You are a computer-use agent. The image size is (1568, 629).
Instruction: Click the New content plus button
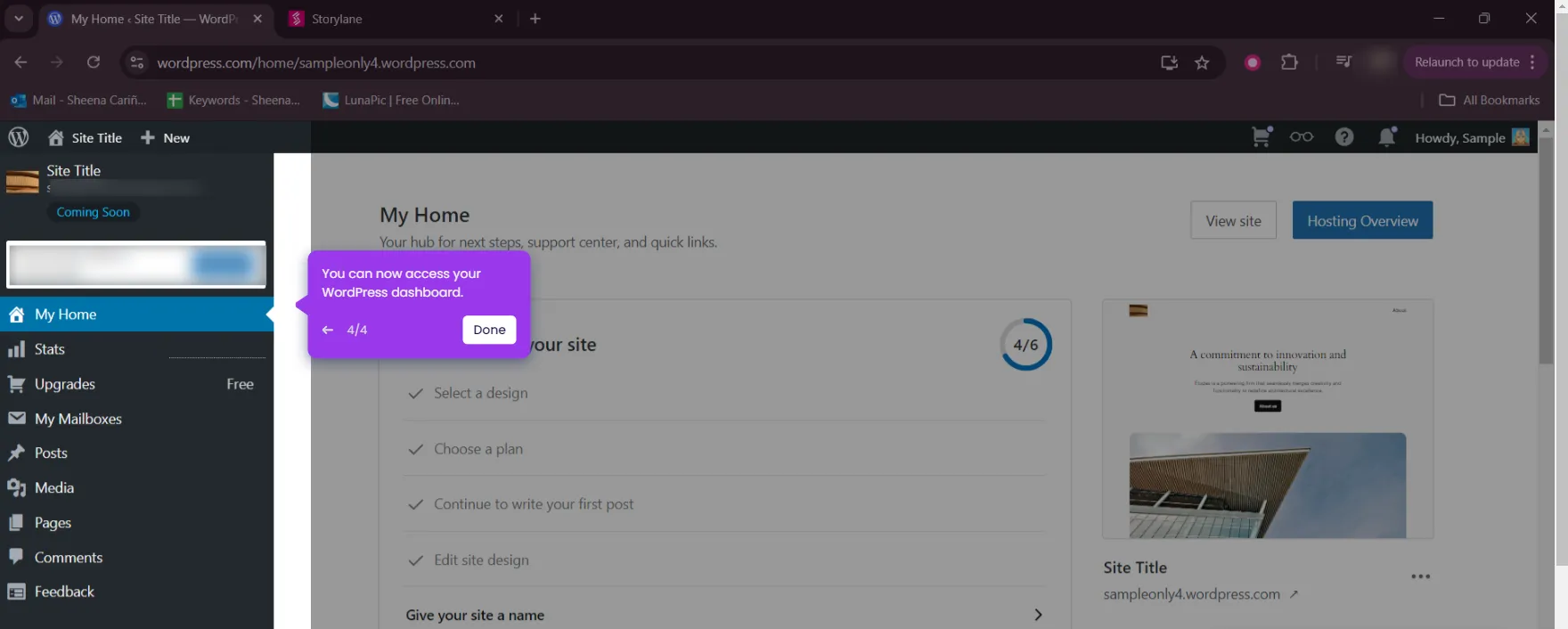pyautogui.click(x=166, y=137)
